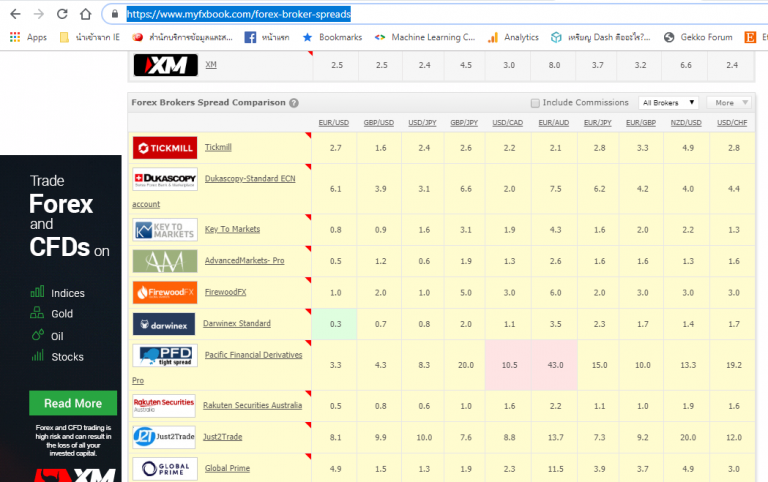The image size is (768, 482).
Task: Open the Tickmill broker link
Action: click(x=218, y=147)
